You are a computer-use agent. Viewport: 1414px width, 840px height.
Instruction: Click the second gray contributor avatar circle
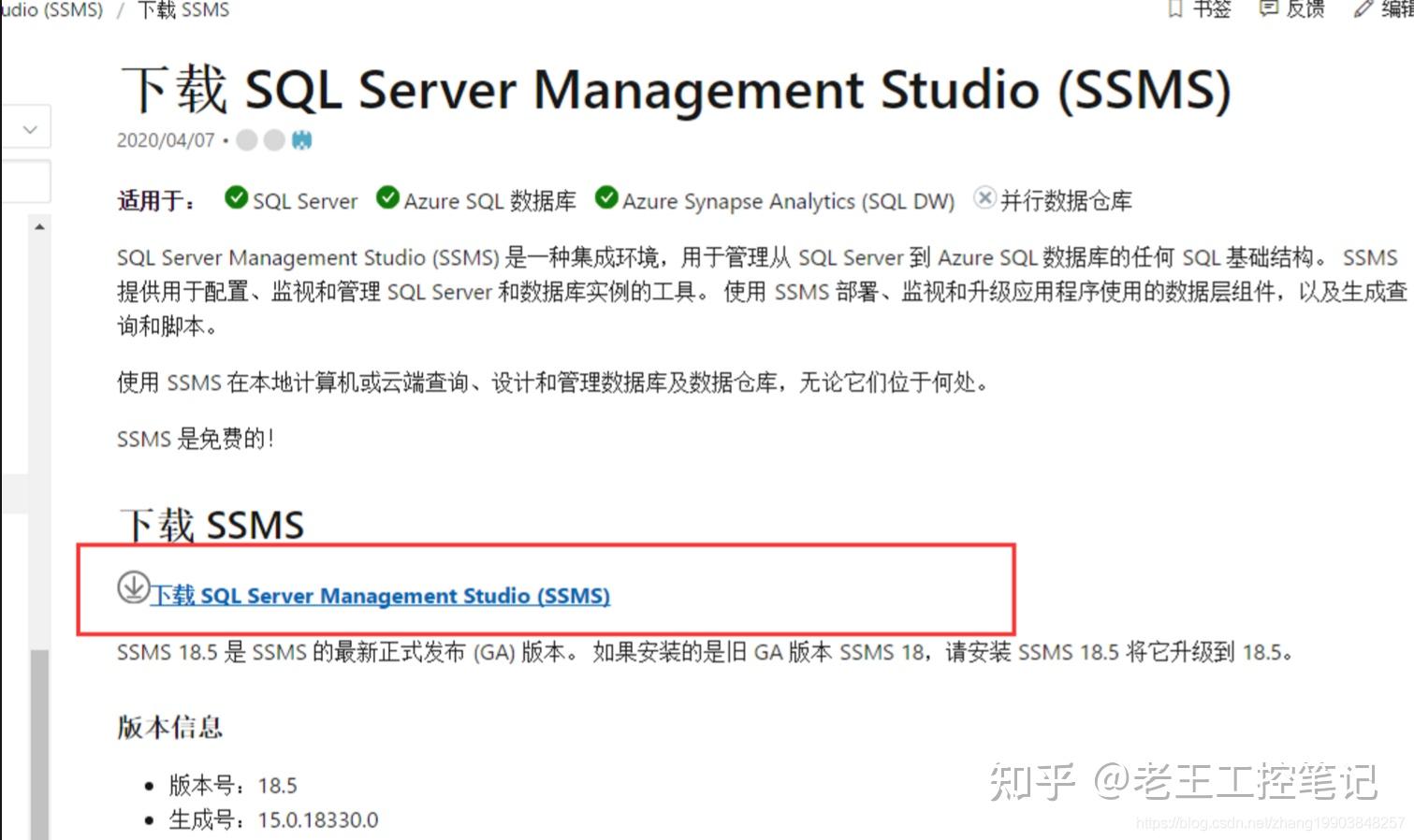click(x=273, y=139)
